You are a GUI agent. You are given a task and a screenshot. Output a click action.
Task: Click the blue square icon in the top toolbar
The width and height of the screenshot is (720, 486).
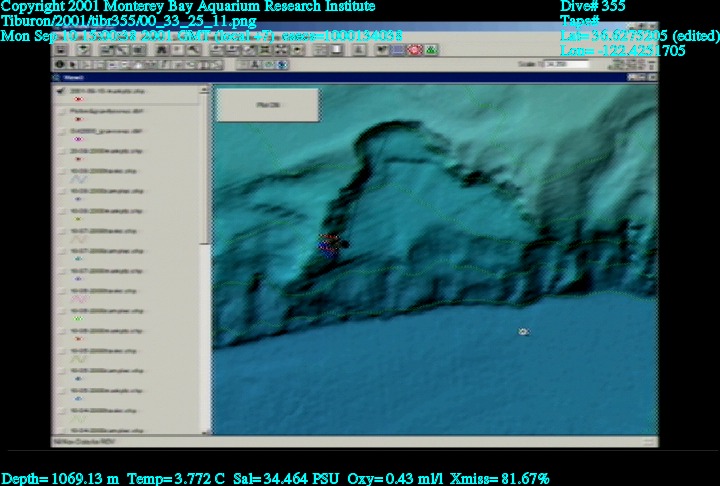[x=398, y=49]
